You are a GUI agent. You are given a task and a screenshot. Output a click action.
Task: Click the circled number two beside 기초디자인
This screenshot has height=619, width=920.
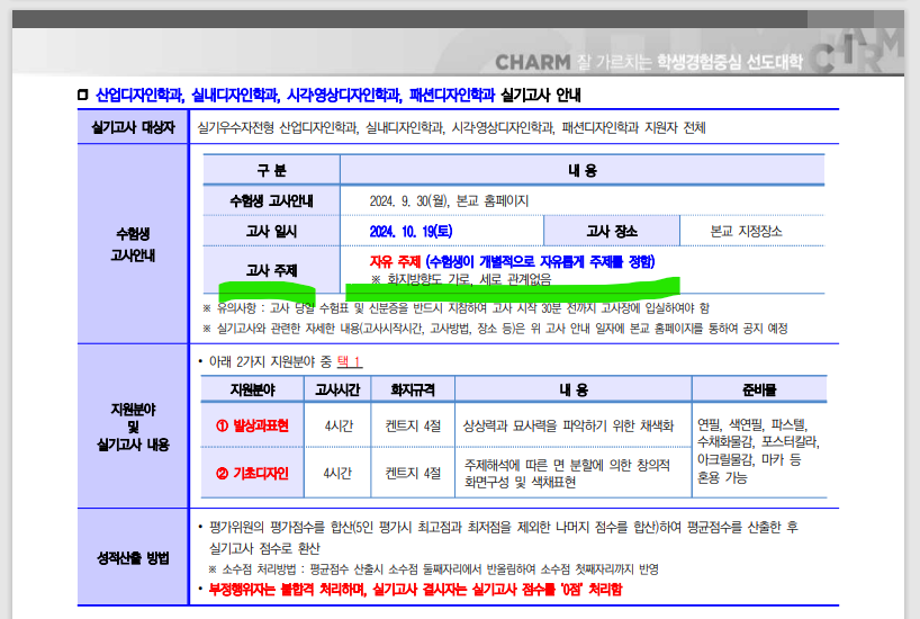(221, 473)
